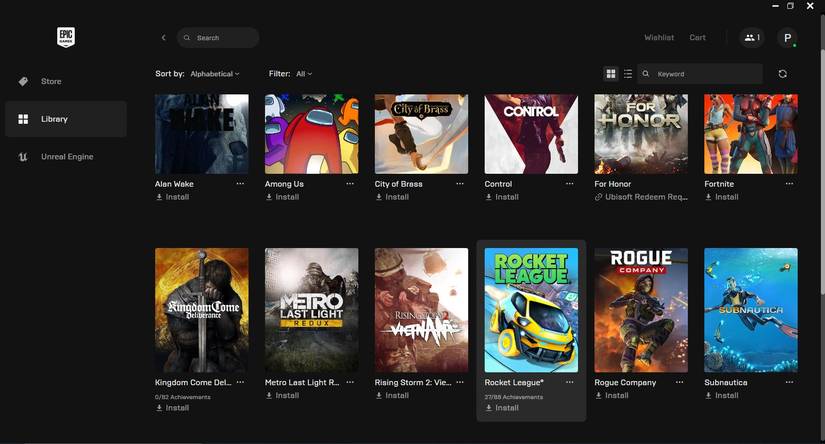Switch to grid view layout

(611, 74)
